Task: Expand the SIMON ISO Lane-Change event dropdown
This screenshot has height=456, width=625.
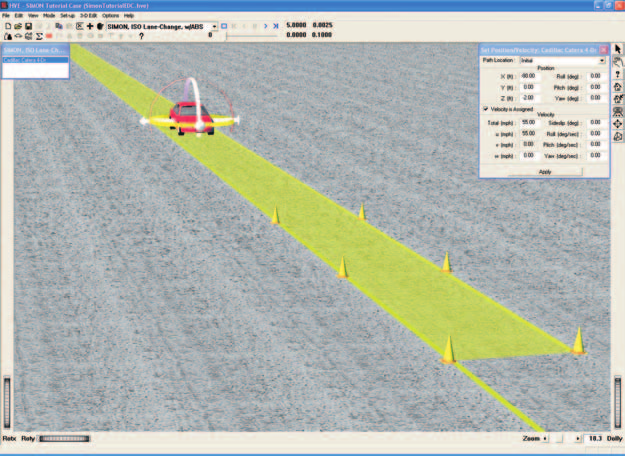Action: pos(214,26)
